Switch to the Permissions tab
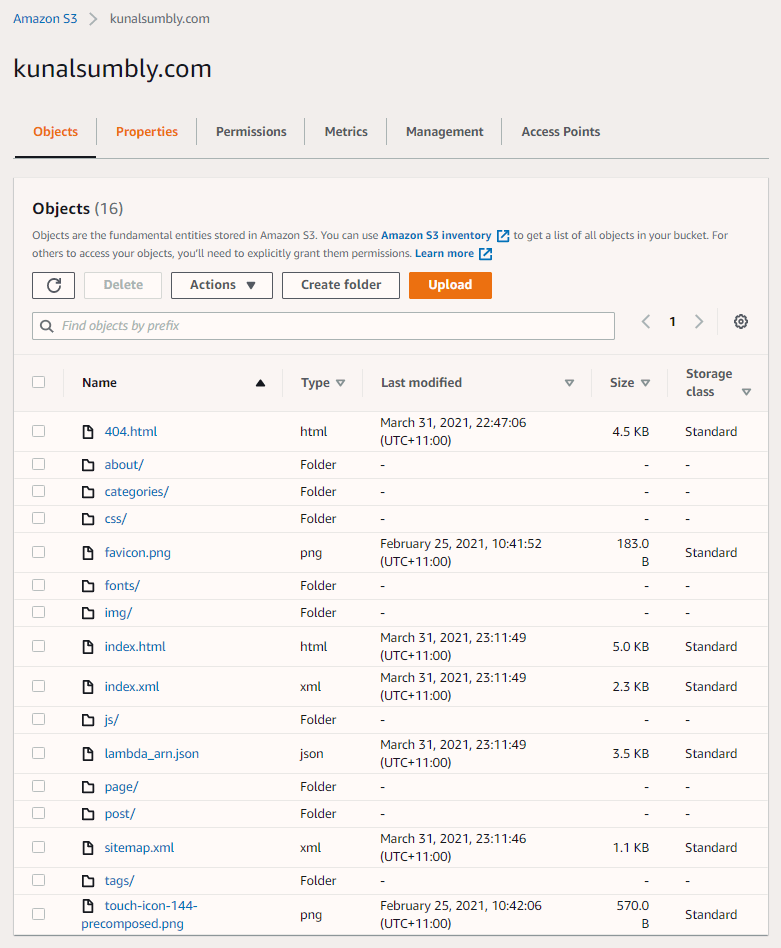The width and height of the screenshot is (781, 948). click(250, 131)
